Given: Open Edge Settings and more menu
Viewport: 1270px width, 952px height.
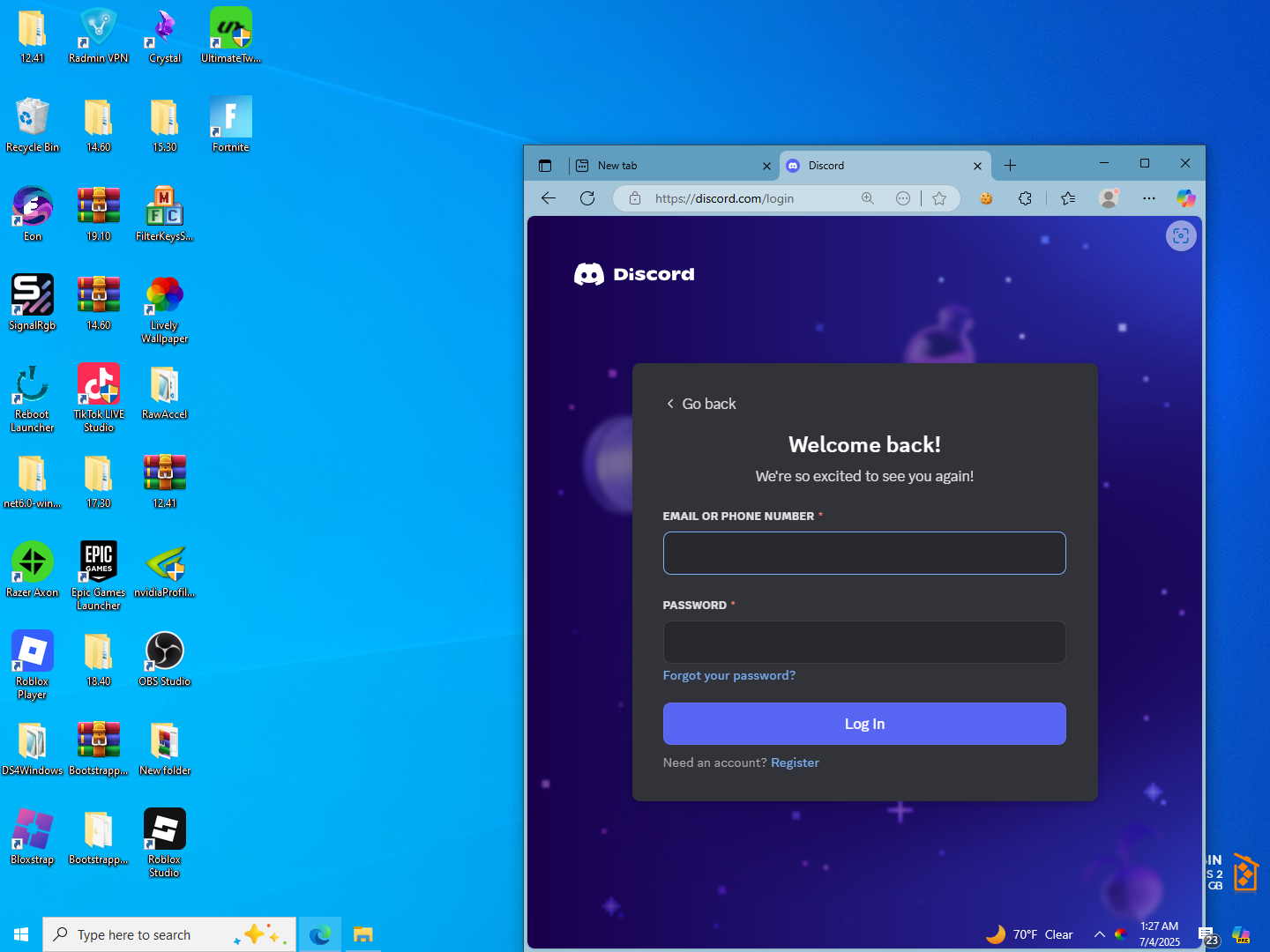Looking at the screenshot, I should click(x=1148, y=198).
